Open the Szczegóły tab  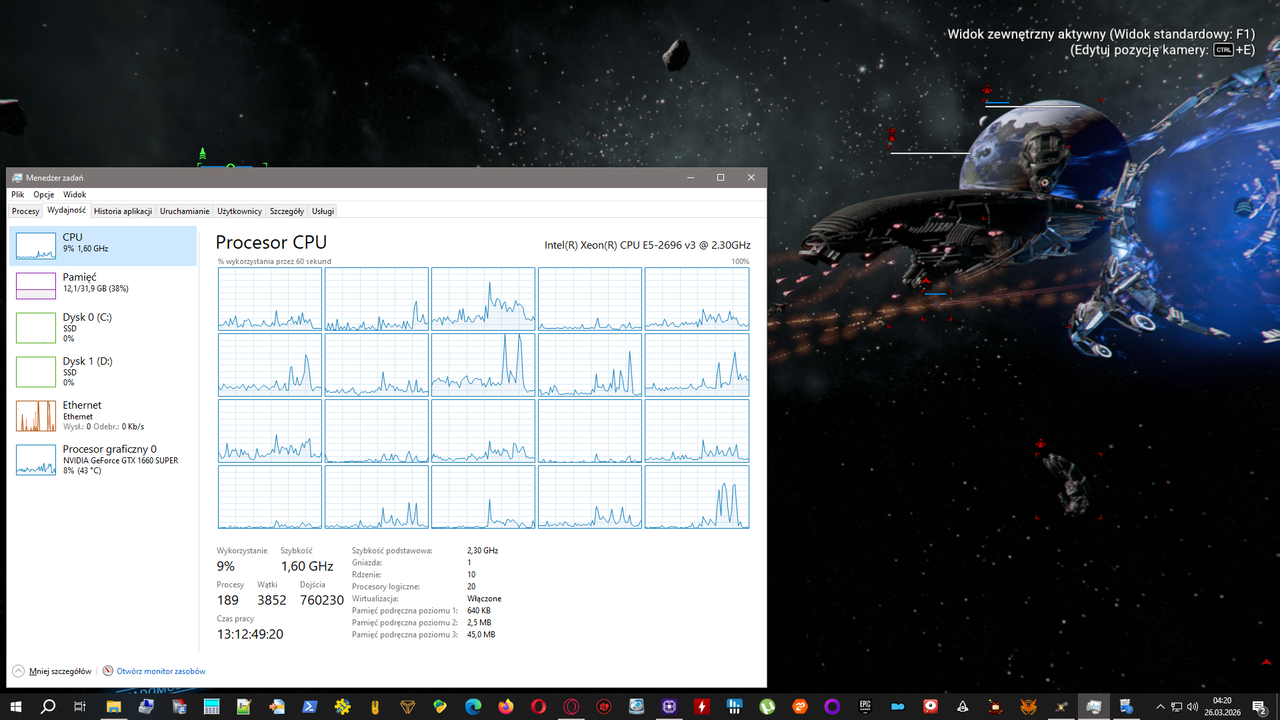pyautogui.click(x=287, y=211)
